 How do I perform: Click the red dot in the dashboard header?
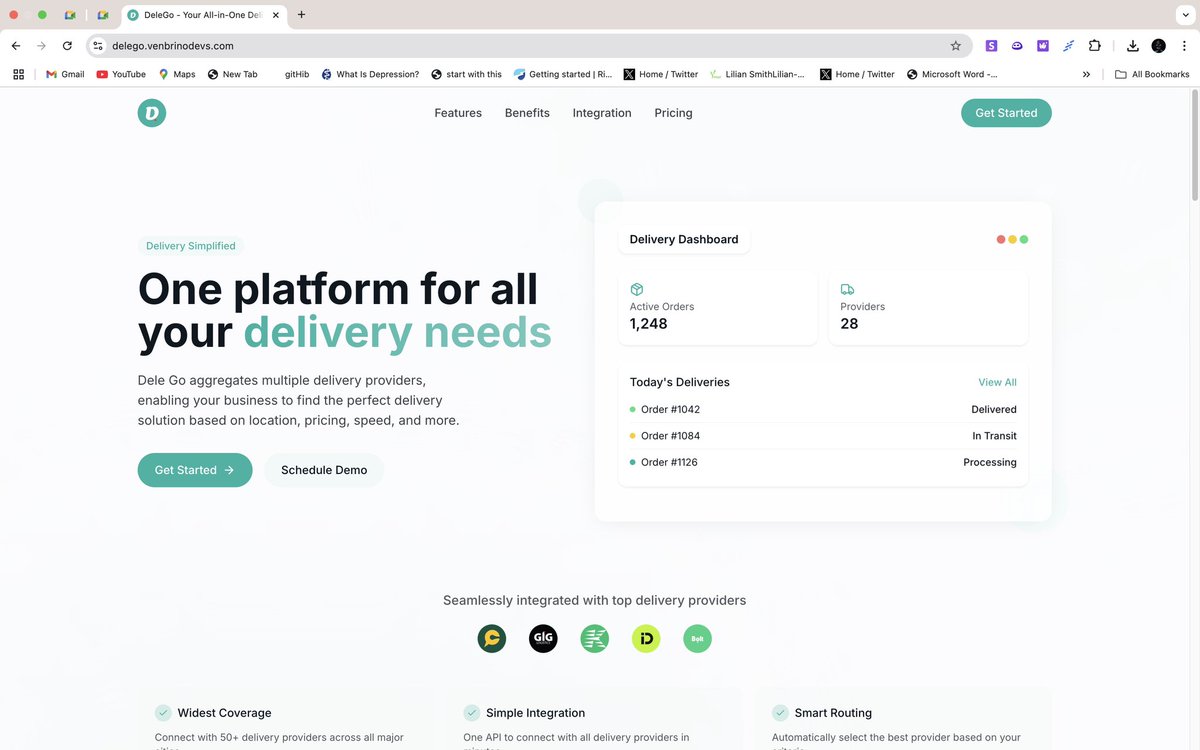tap(1001, 239)
